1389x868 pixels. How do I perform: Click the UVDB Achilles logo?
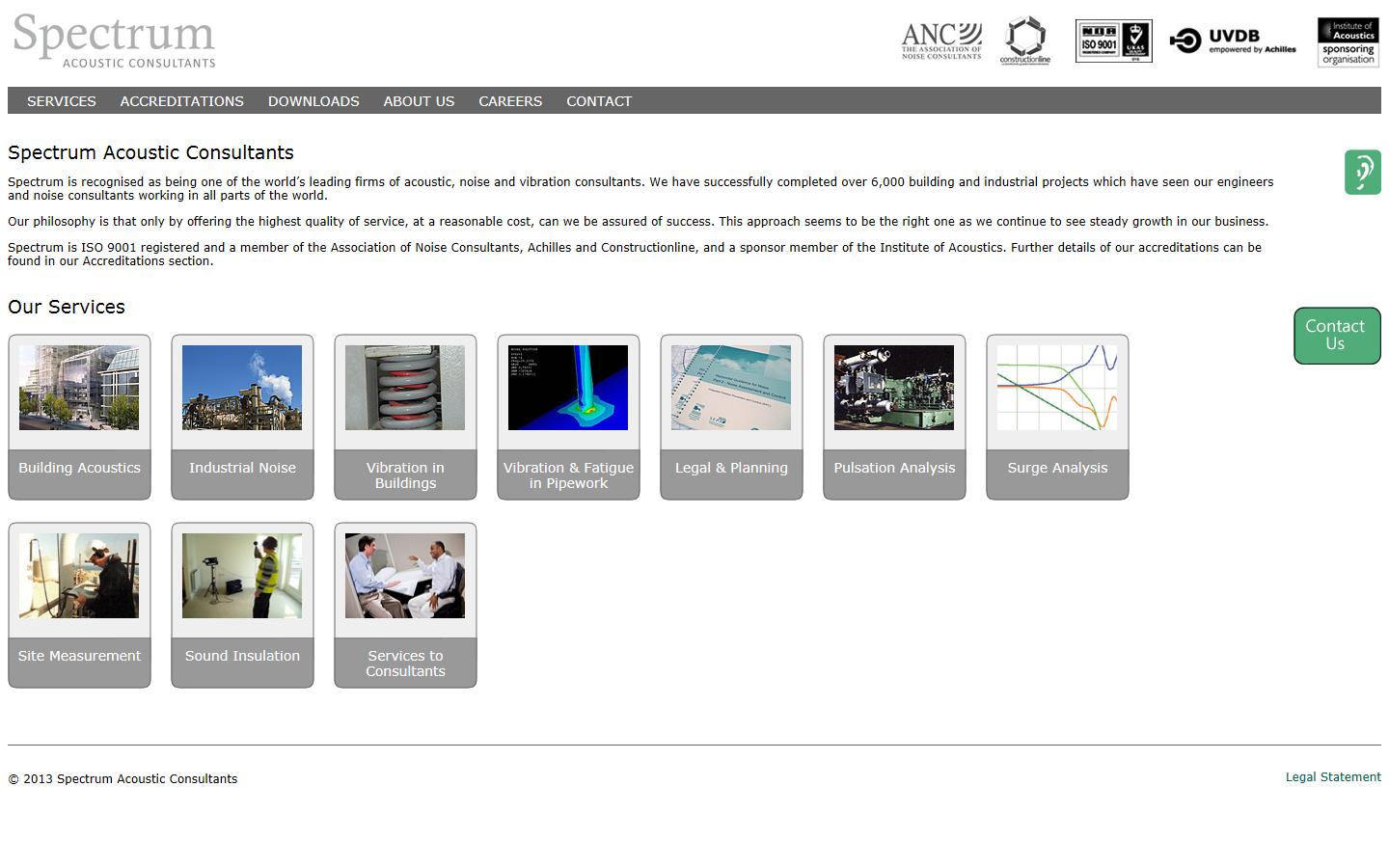pyautogui.click(x=1233, y=41)
